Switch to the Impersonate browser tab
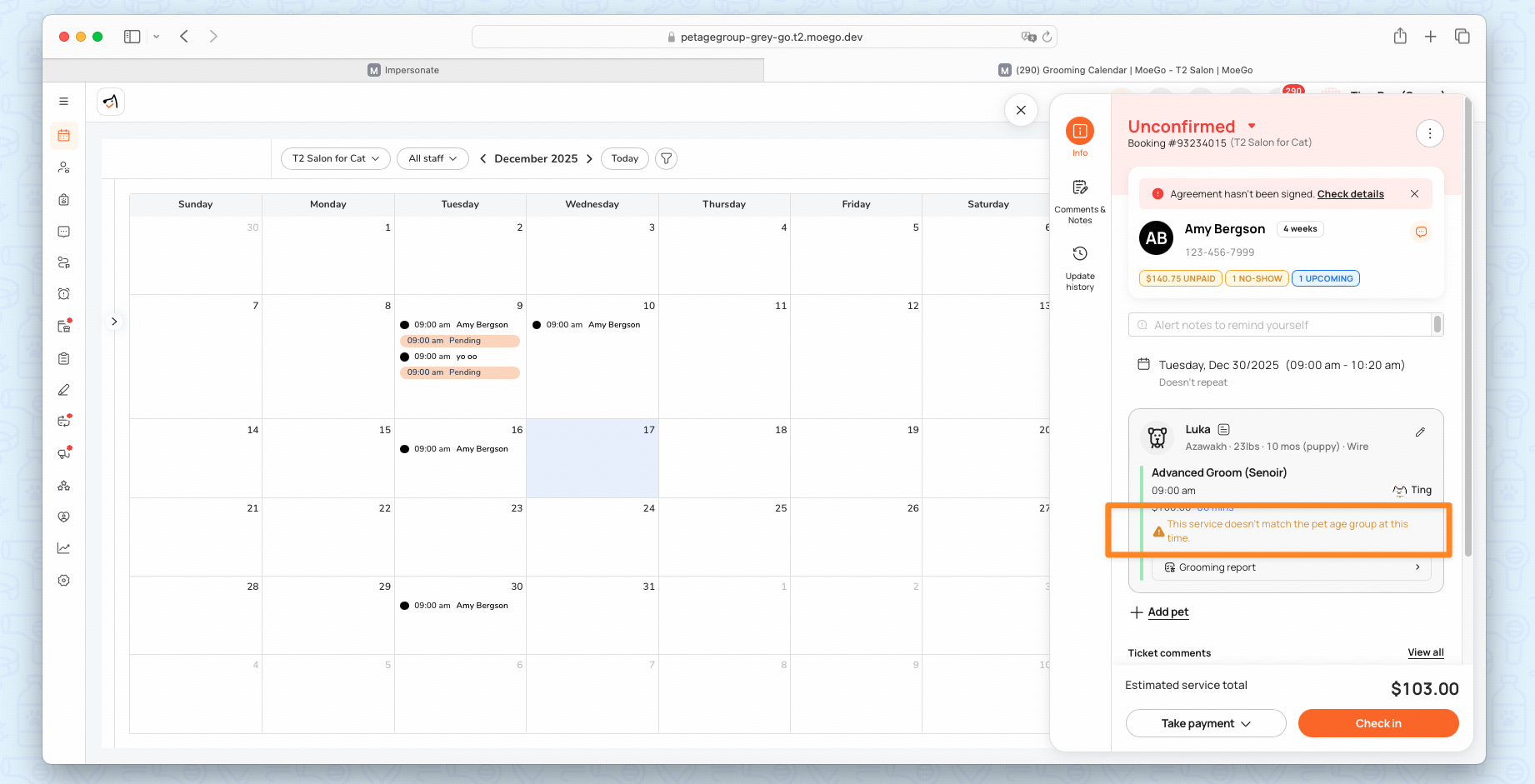The image size is (1535, 784). (x=403, y=70)
